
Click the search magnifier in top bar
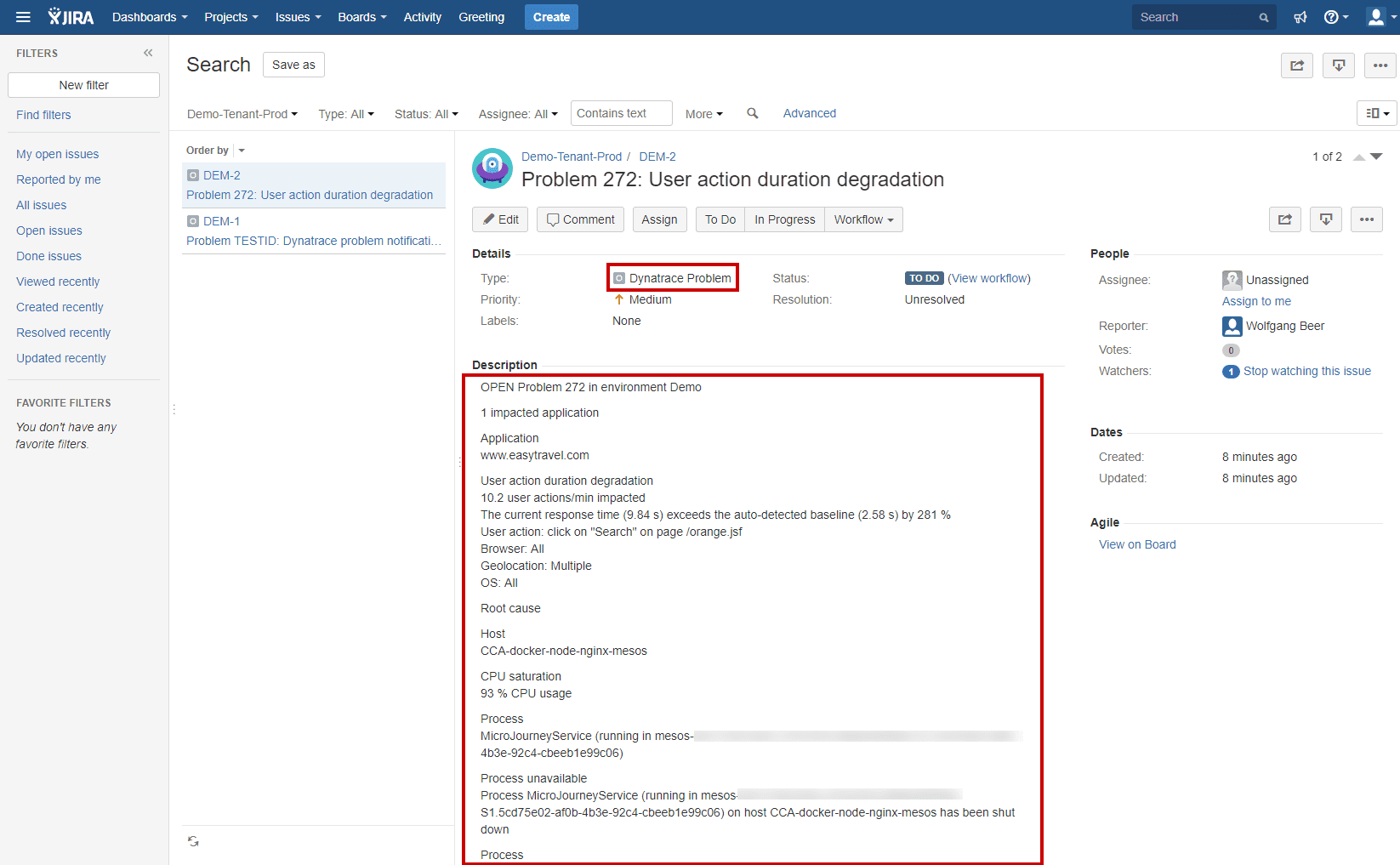click(1264, 17)
